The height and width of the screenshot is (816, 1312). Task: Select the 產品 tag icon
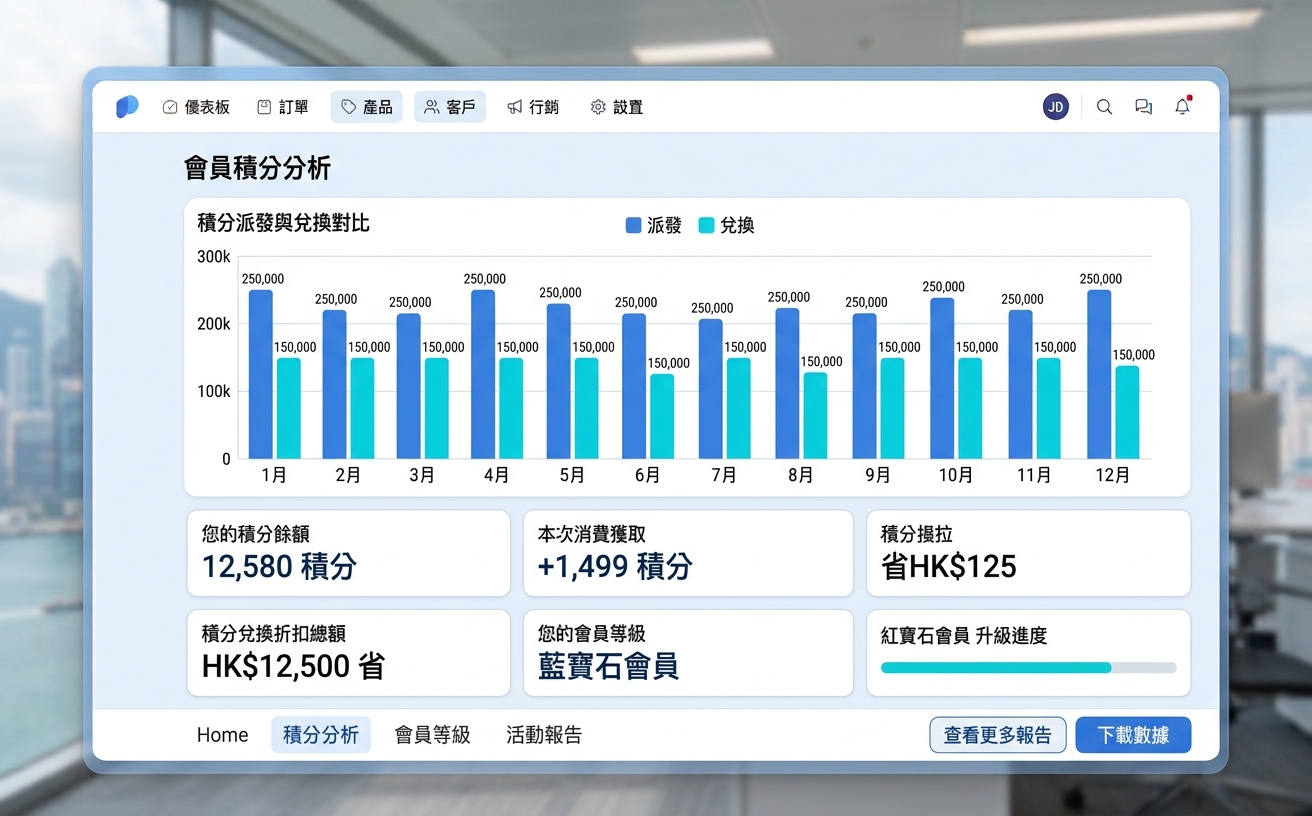(x=348, y=107)
